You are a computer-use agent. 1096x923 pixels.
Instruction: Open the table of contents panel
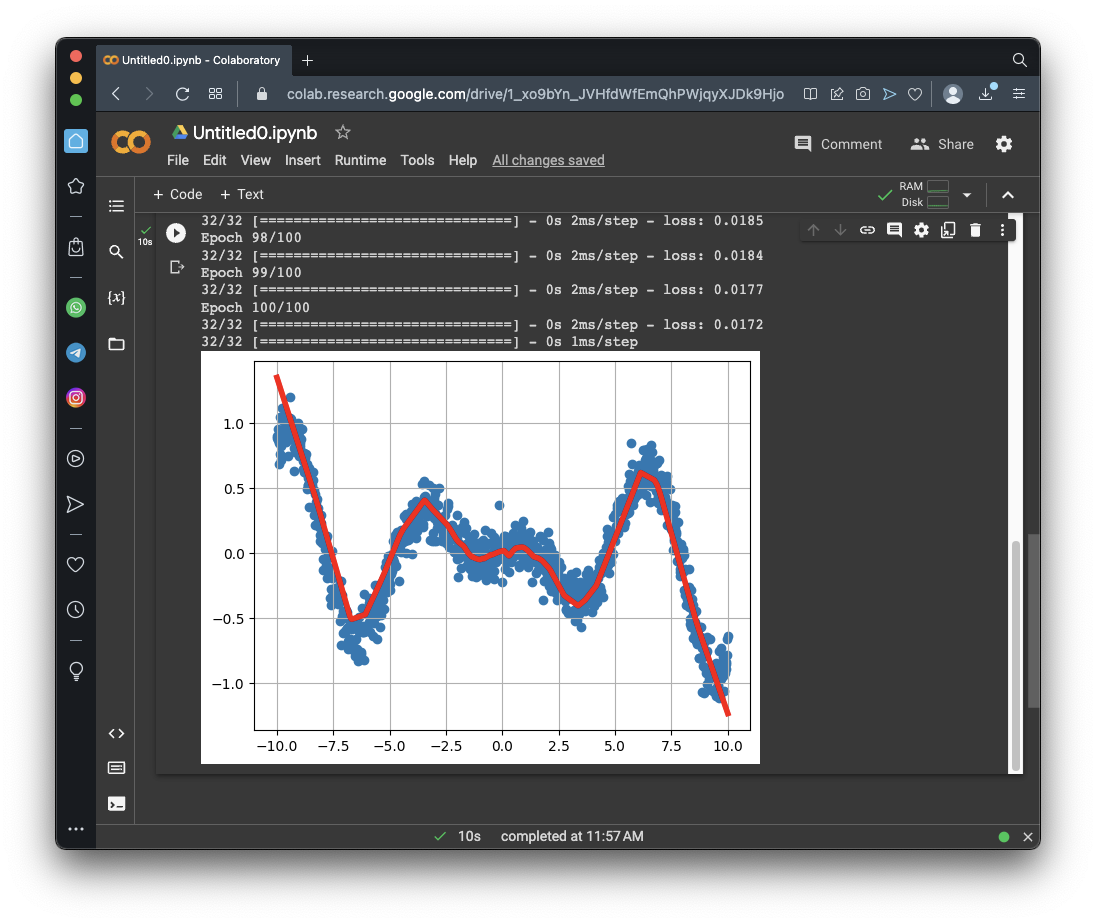(x=116, y=206)
